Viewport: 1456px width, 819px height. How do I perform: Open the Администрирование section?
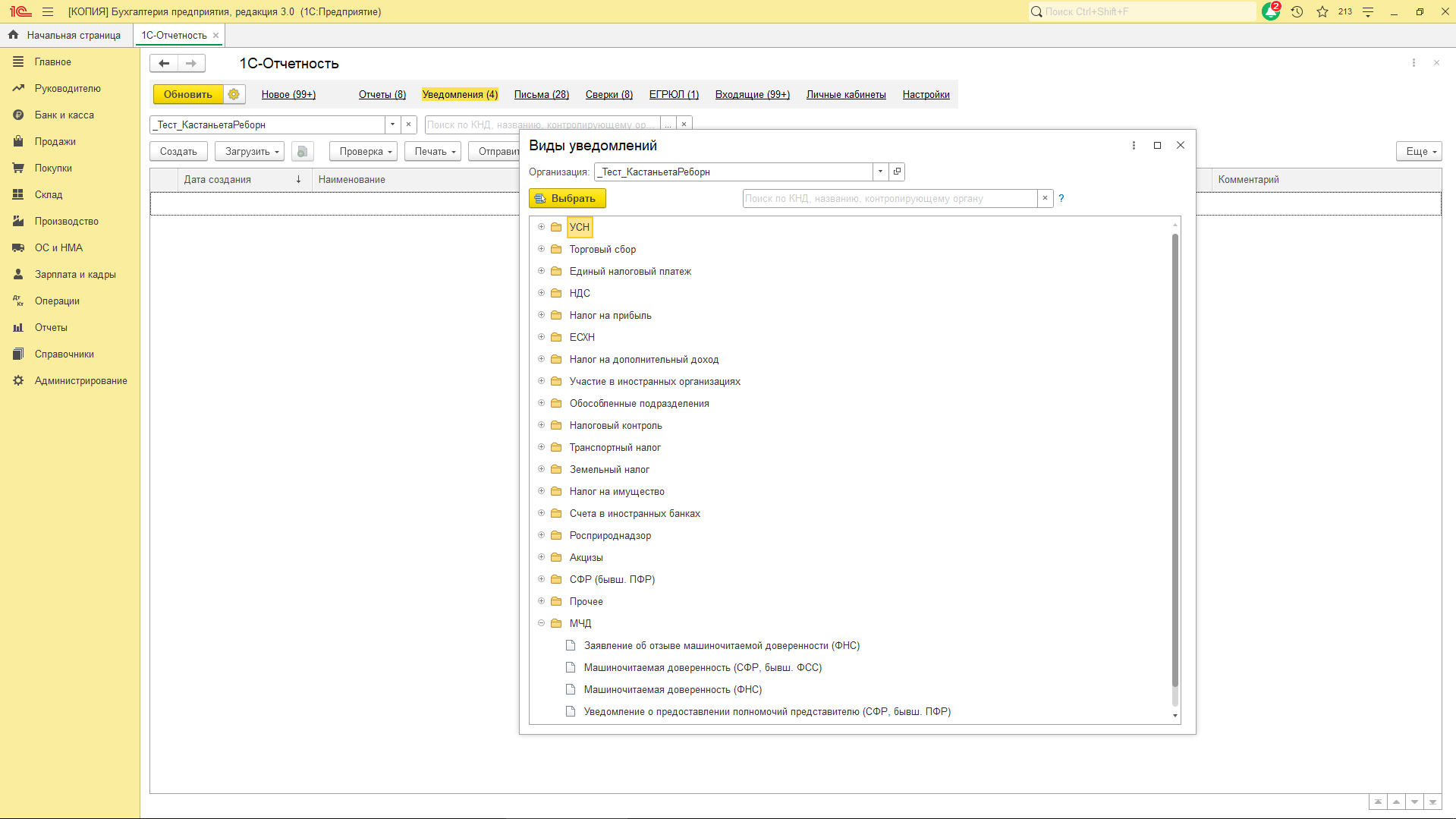pos(81,380)
